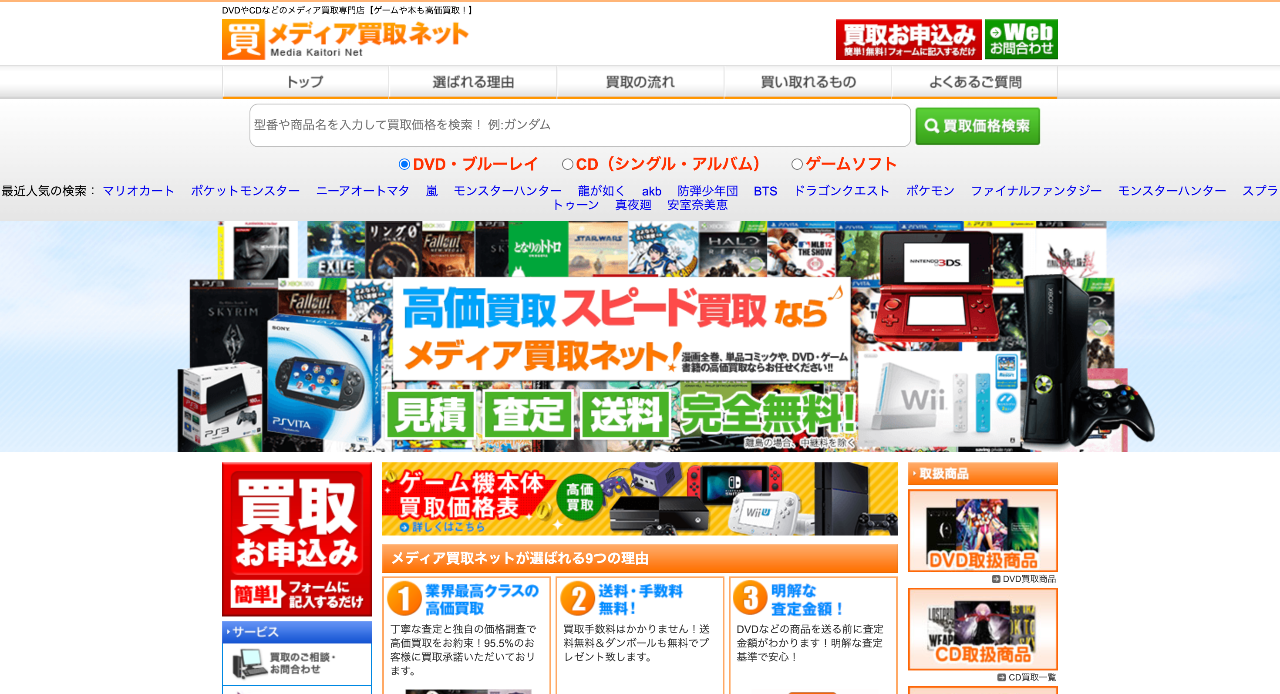Click the メディア買取ネットが選ばれる9つの理由 heading

coord(640,558)
